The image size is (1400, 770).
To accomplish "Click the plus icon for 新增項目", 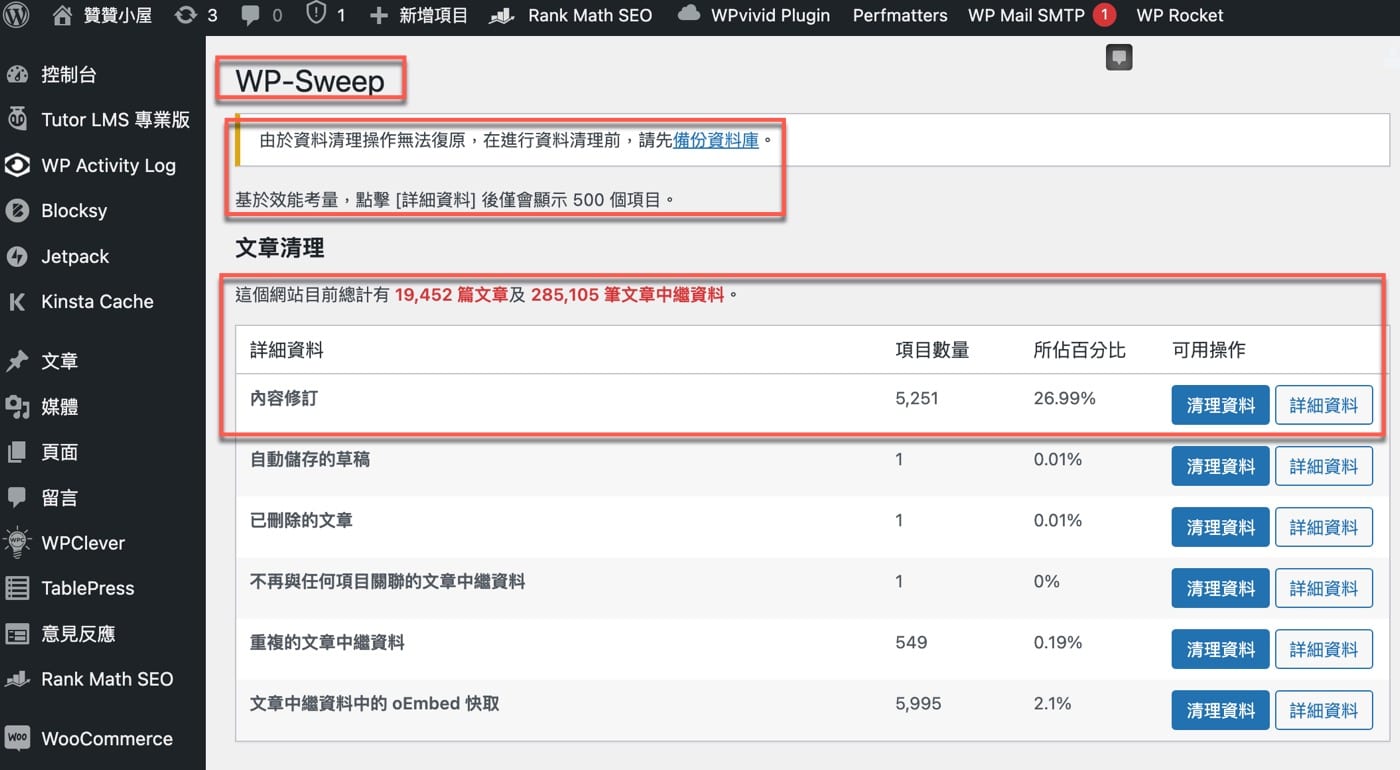I will pos(379,15).
